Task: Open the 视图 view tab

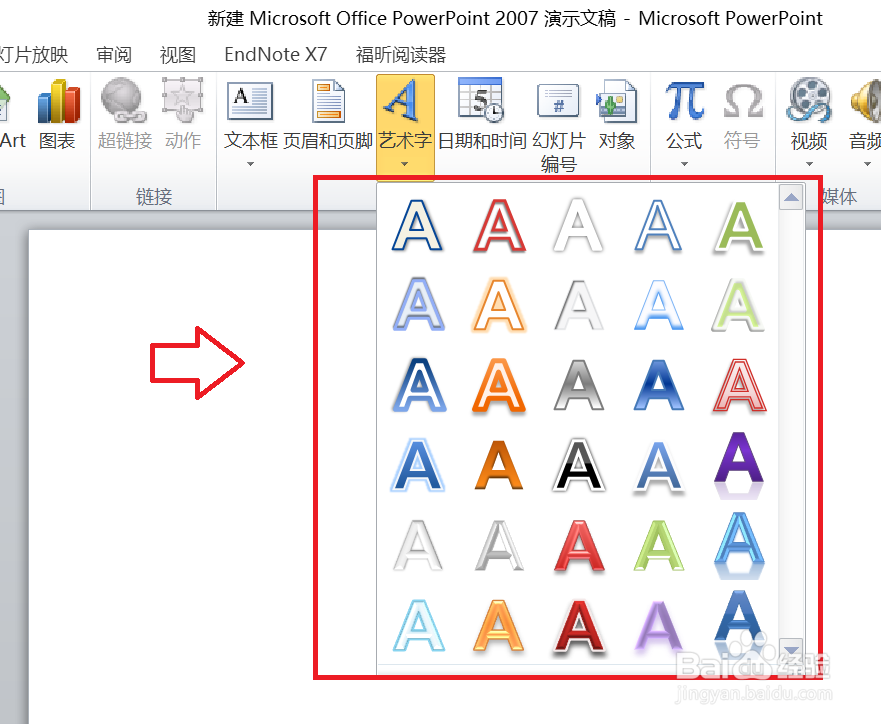Action: 178,54
